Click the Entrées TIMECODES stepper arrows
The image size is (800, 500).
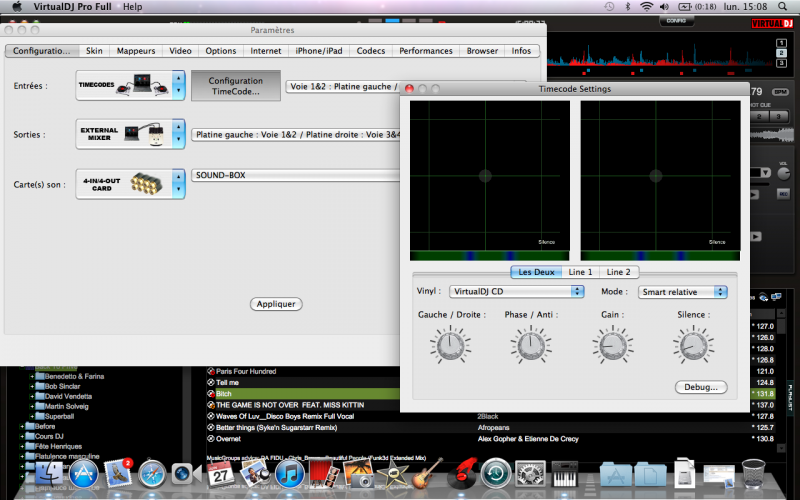pyautogui.click(x=178, y=85)
